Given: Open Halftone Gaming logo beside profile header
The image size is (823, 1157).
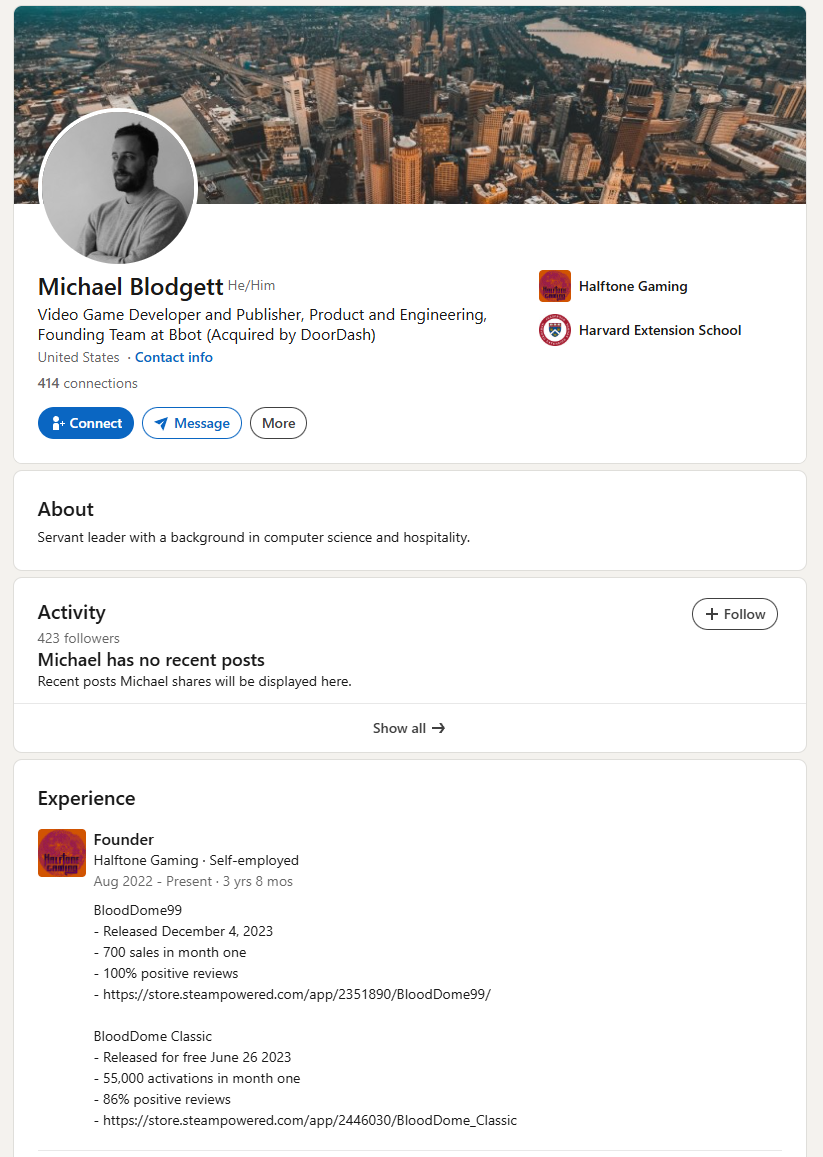Looking at the screenshot, I should tap(555, 286).
